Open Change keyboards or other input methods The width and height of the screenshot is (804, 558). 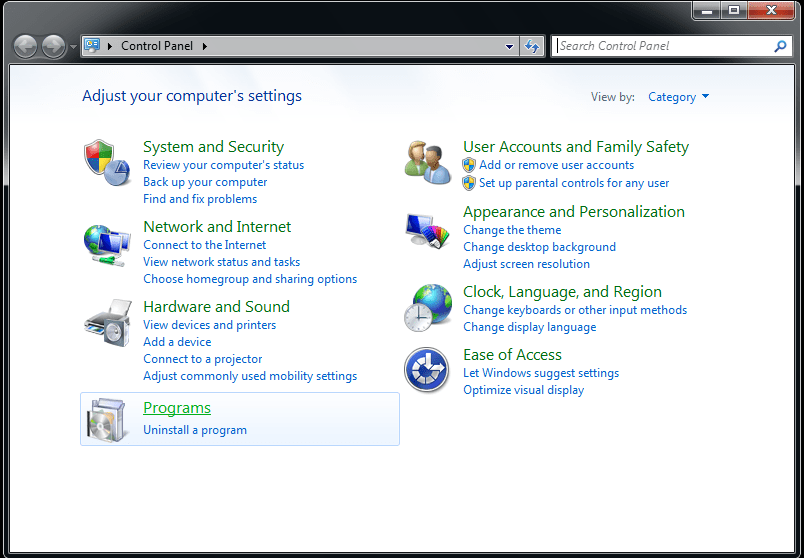coord(575,310)
